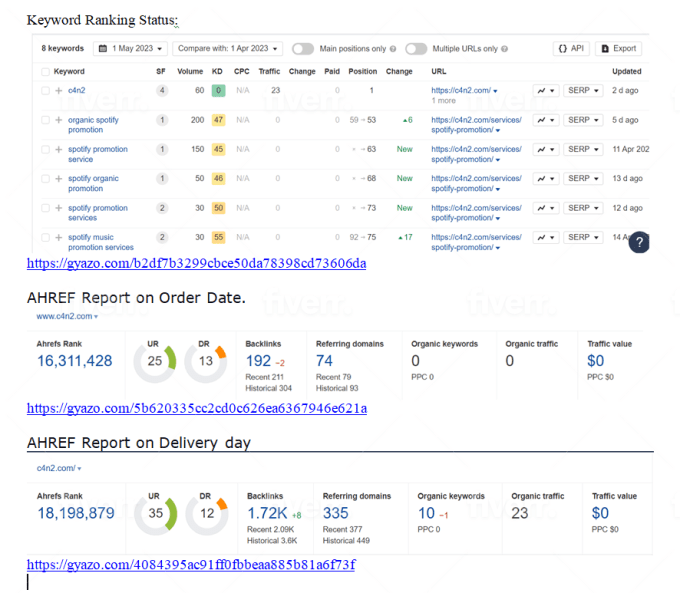Screen dimensions: 680x593
Task: Open SERP dropdown for organic spotify promotion
Action: click(583, 120)
